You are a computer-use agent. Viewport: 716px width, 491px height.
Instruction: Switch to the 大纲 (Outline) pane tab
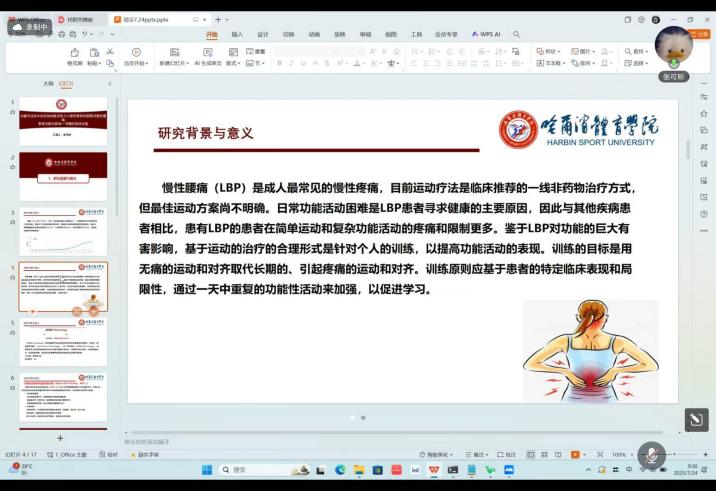[48, 84]
